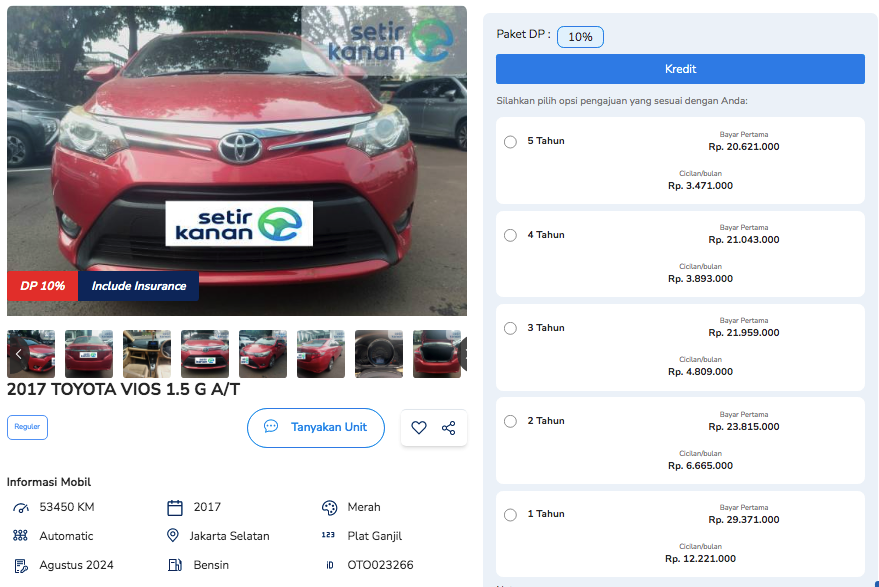This screenshot has height=587, width=879.
Task: Click the Rp. 3.471.000 monthly installment
Action: [700, 186]
